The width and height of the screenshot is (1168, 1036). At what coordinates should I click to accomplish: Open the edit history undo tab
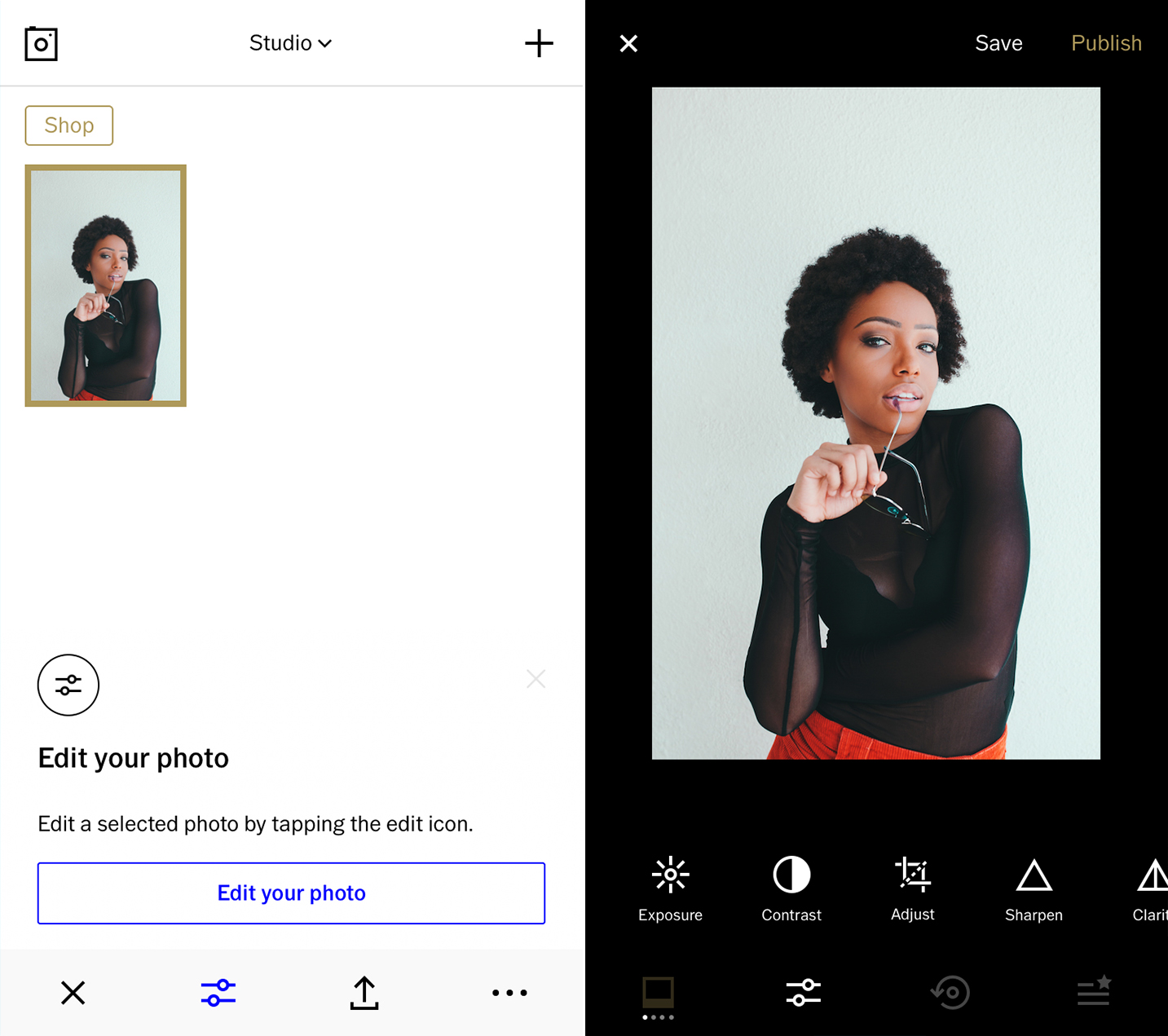(950, 993)
